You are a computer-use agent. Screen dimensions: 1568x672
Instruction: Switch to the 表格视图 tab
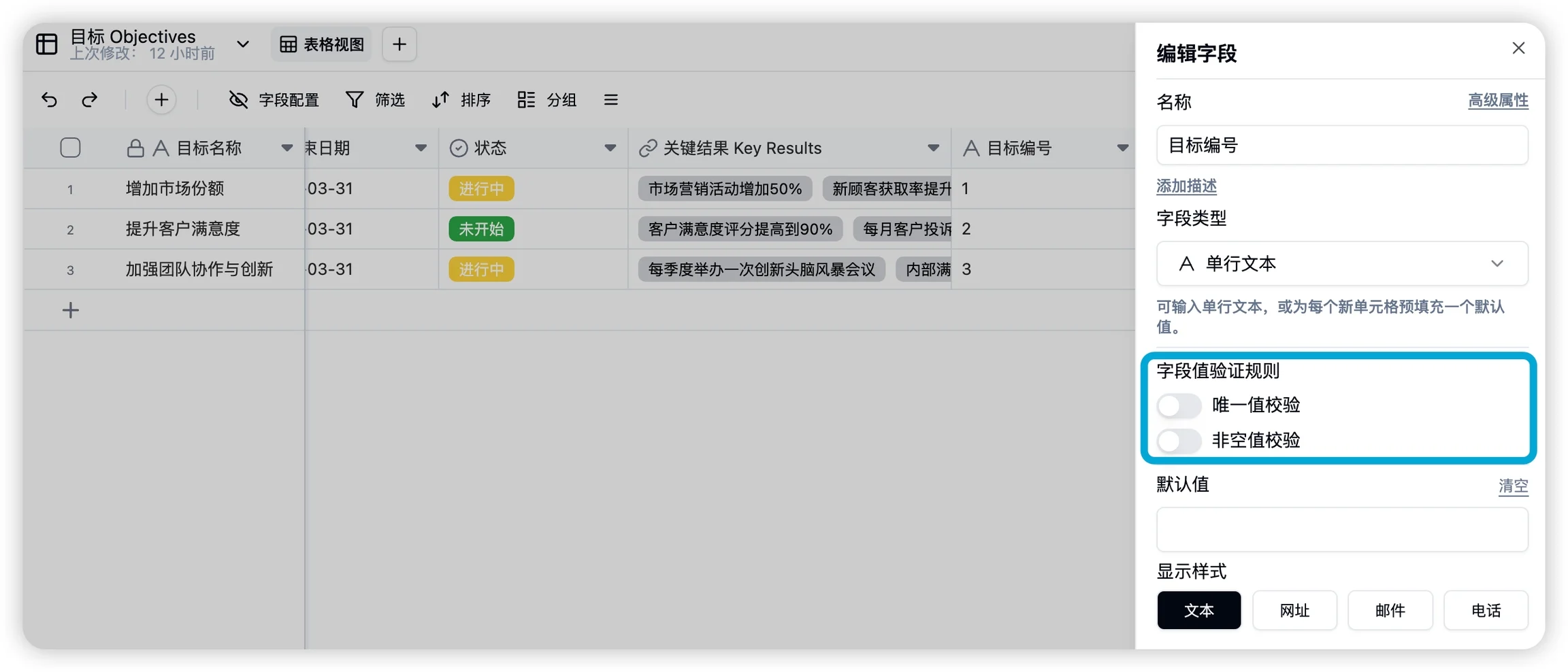pos(322,44)
